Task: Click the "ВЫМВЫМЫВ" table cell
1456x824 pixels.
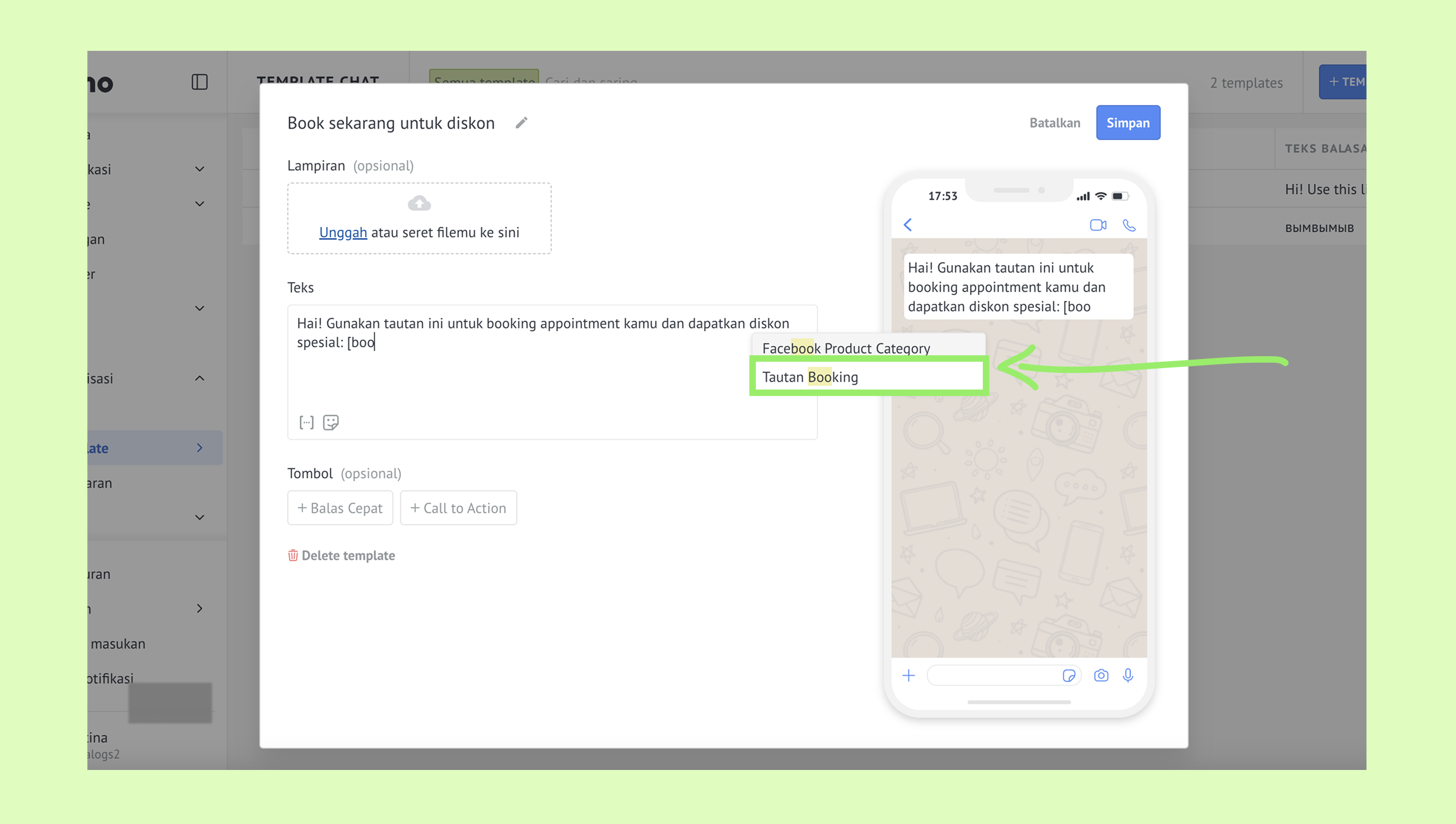Action: (x=1319, y=228)
